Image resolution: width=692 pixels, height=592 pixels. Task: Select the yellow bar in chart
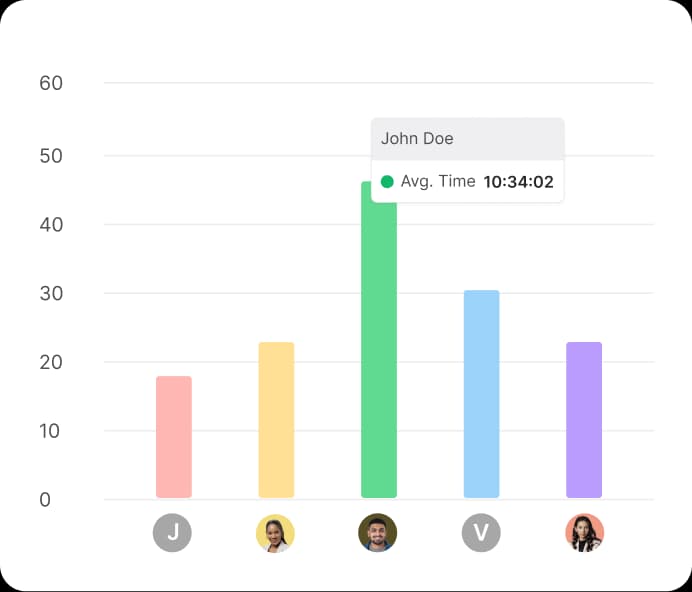276,420
